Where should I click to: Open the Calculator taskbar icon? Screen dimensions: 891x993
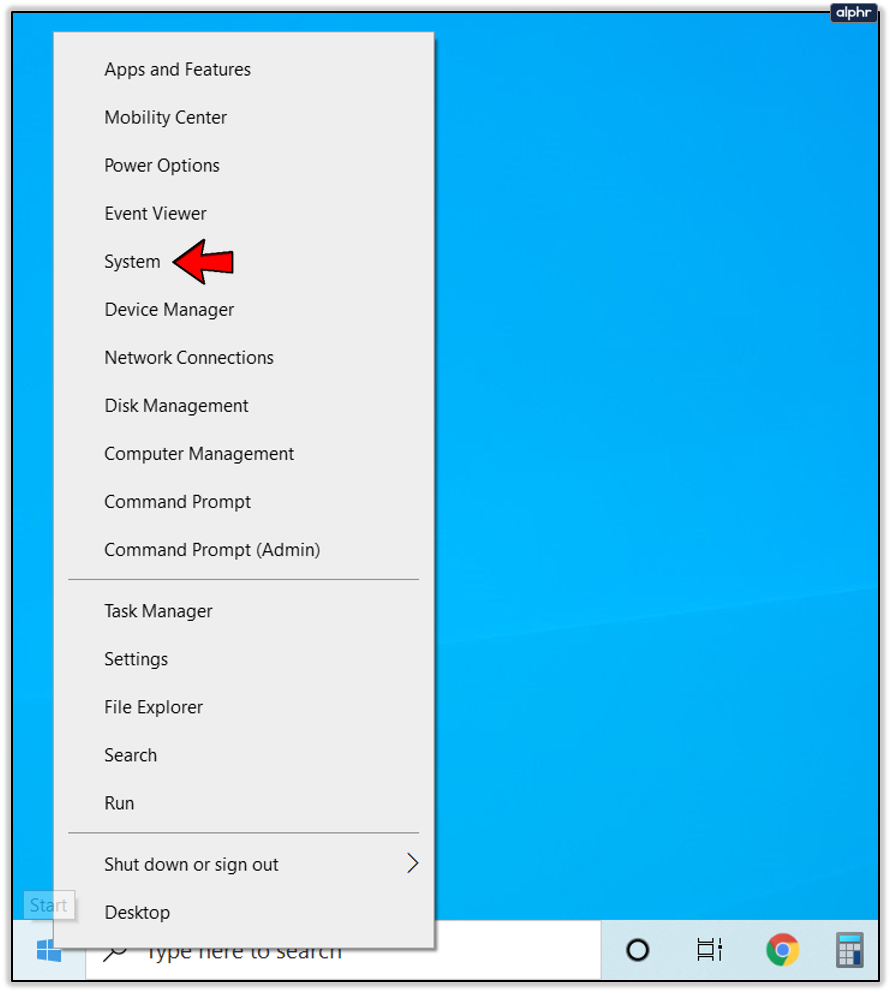click(849, 949)
